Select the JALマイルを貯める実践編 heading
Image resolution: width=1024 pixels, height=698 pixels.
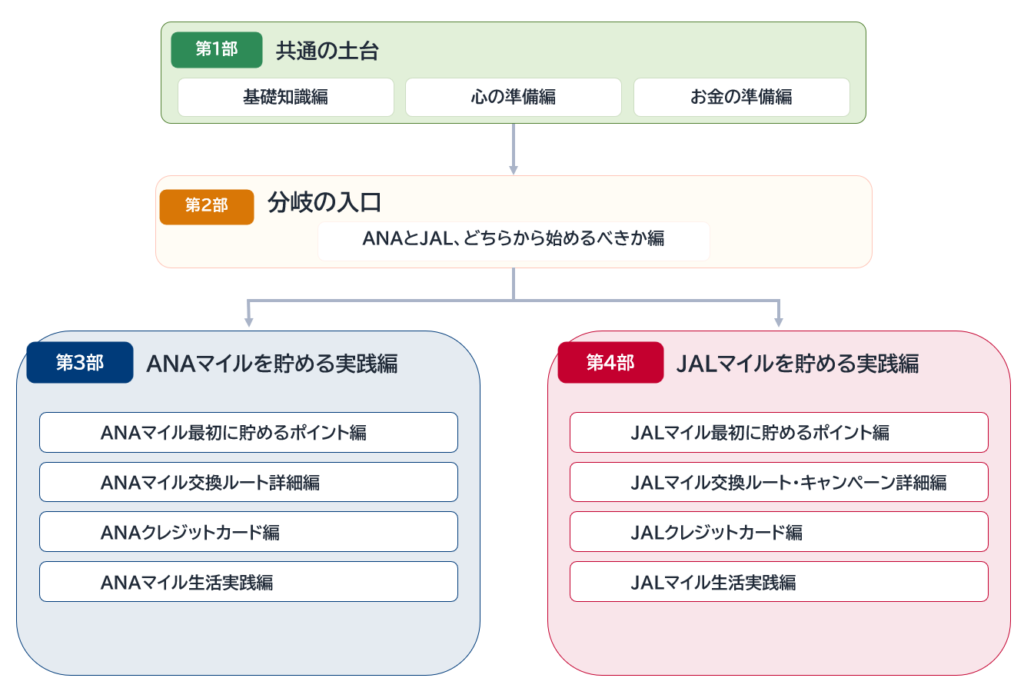click(797, 364)
